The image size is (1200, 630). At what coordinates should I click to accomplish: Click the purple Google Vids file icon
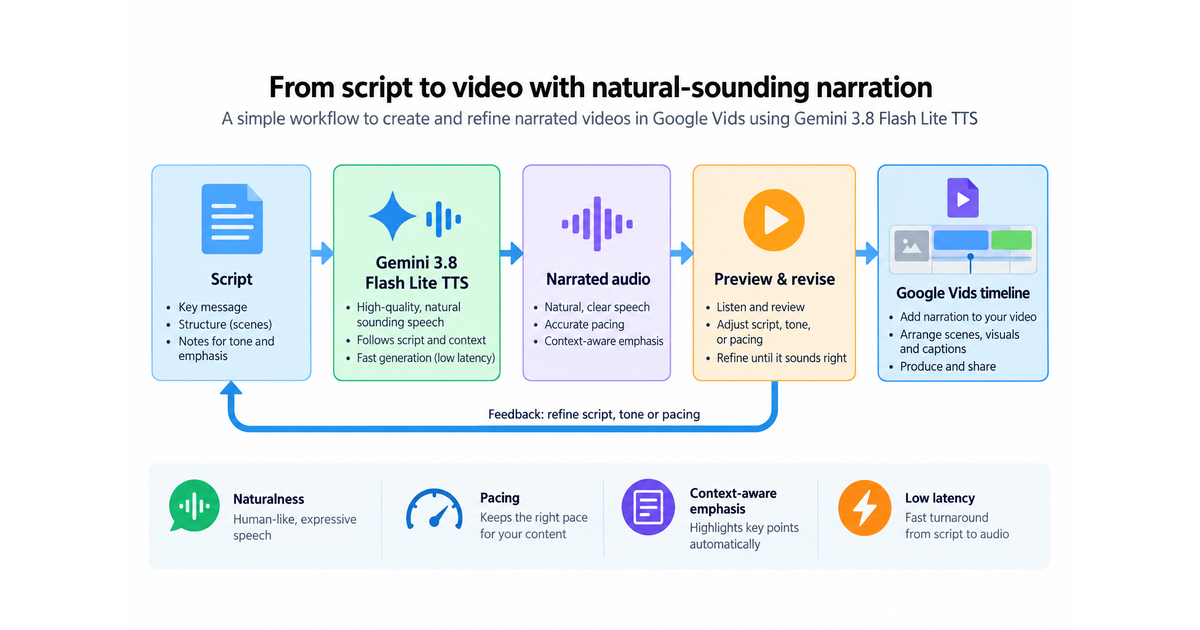(962, 198)
